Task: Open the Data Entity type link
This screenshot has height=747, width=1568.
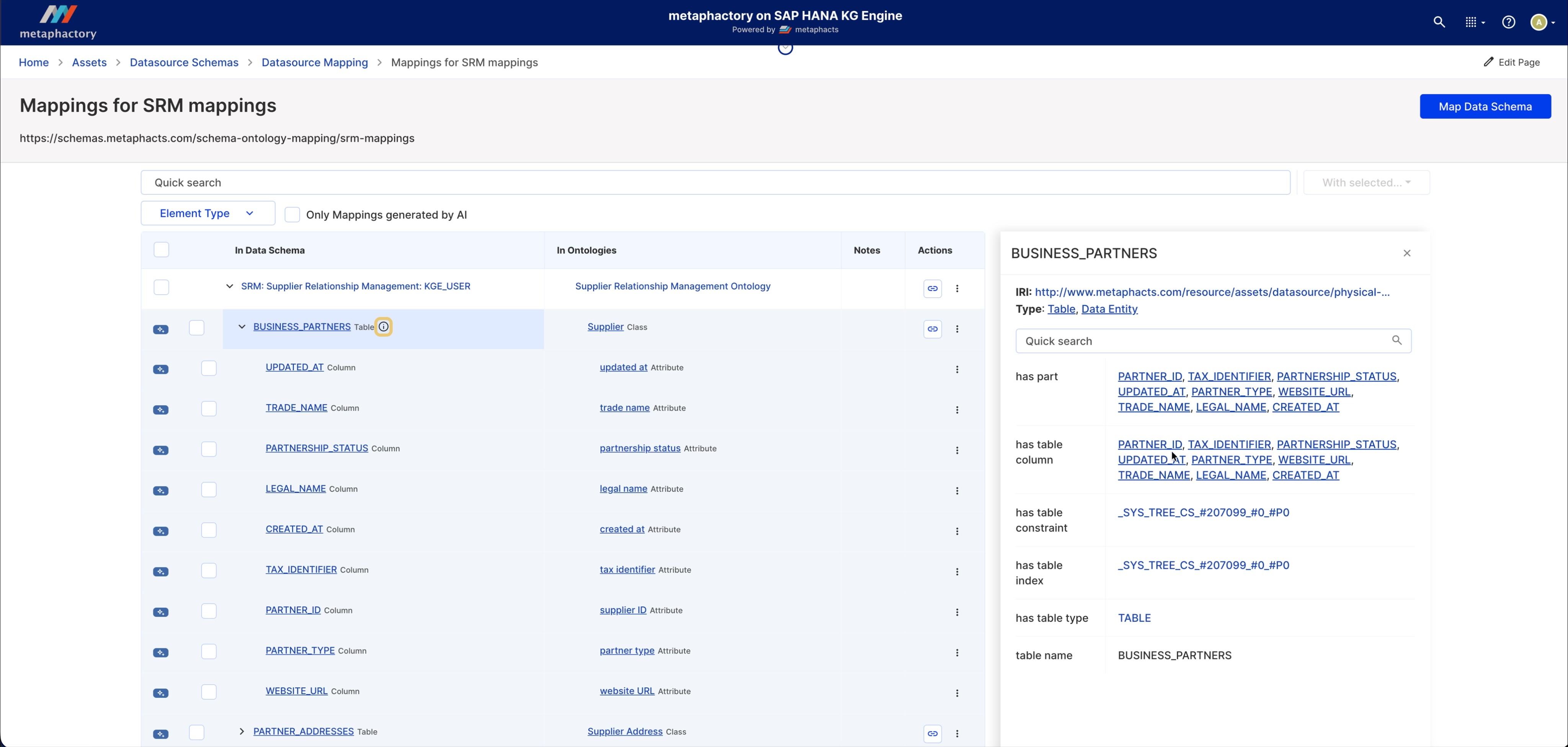Action: pyautogui.click(x=1109, y=309)
